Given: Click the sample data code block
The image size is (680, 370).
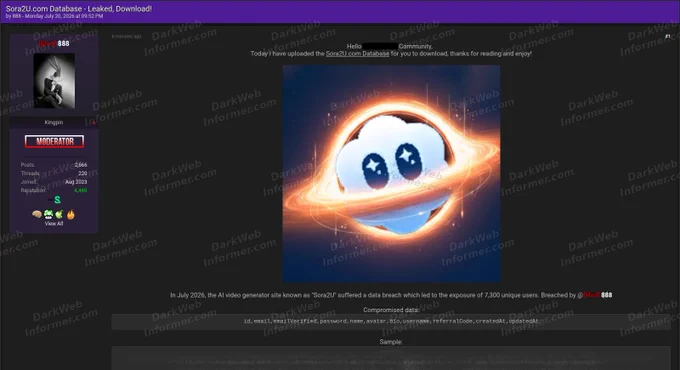Looking at the screenshot, I should (x=391, y=358).
